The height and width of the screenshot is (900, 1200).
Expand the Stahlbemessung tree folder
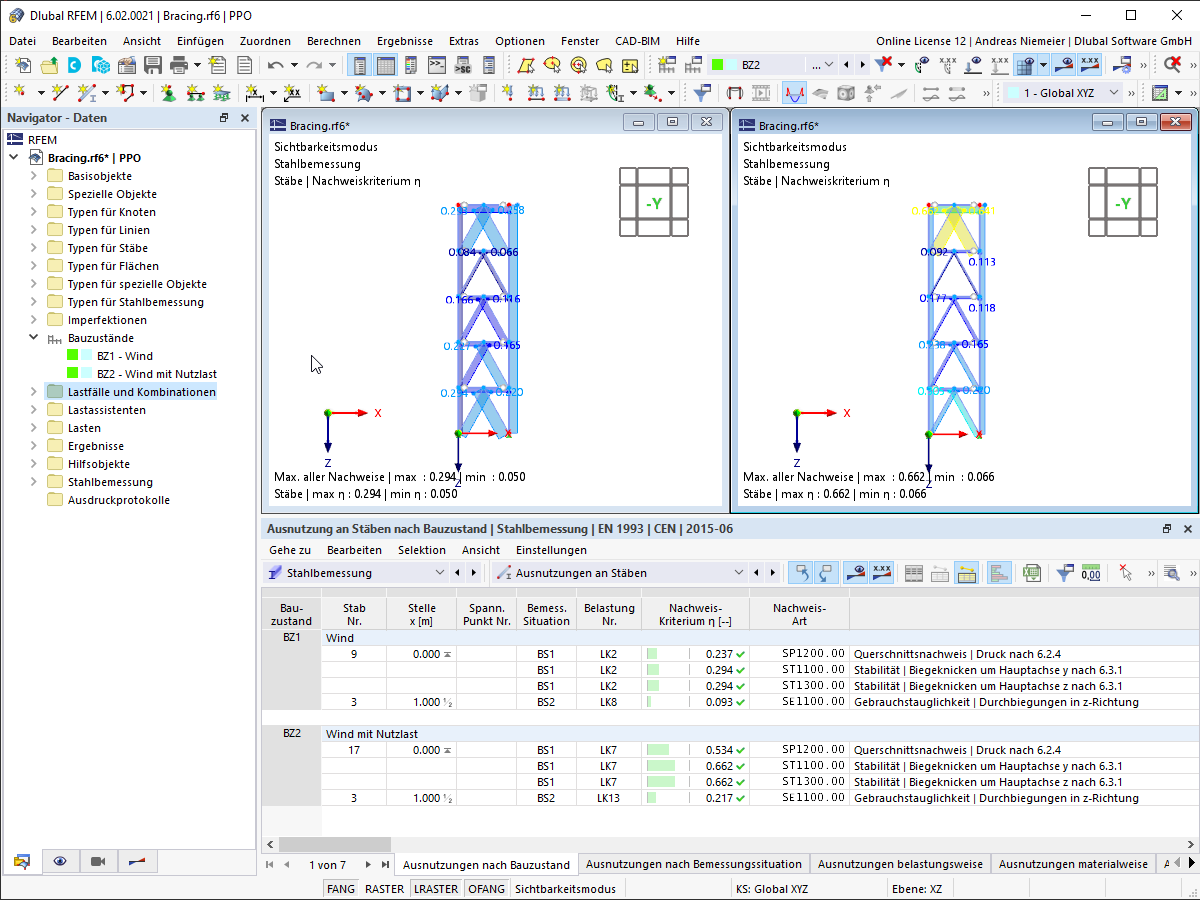tap(33, 482)
